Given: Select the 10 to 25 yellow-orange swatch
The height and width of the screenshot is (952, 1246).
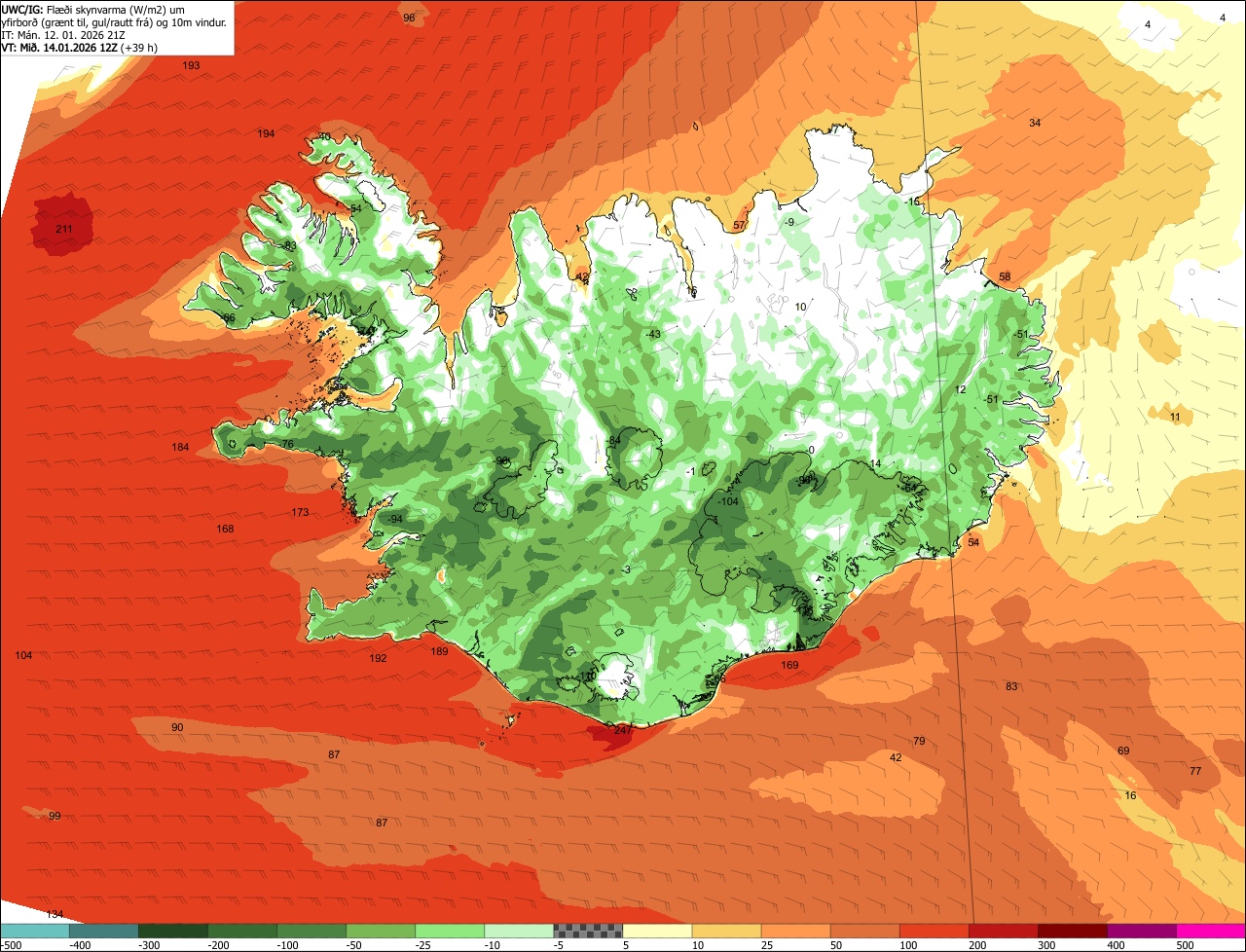Looking at the screenshot, I should point(726,931).
